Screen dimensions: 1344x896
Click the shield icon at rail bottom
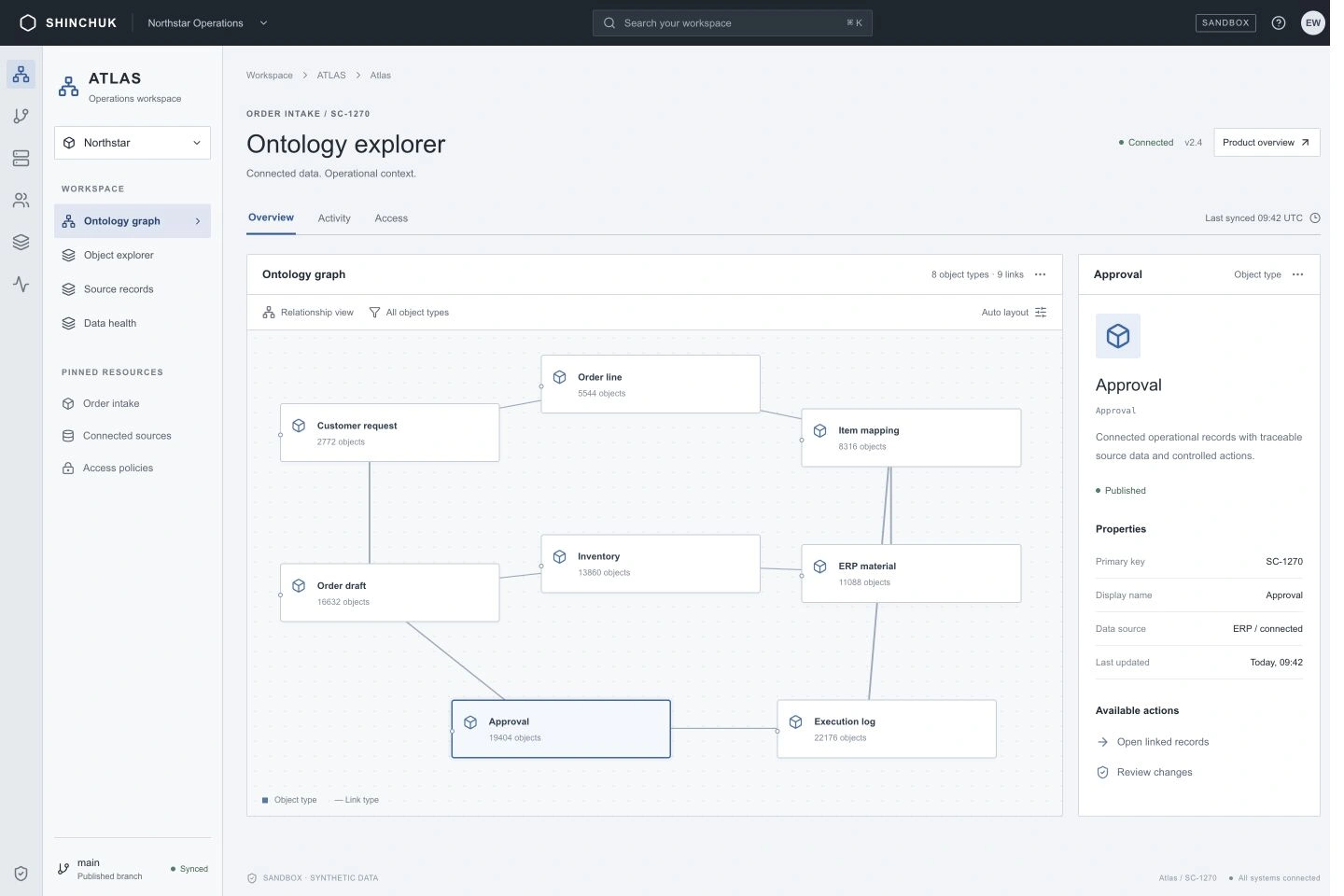click(21, 874)
